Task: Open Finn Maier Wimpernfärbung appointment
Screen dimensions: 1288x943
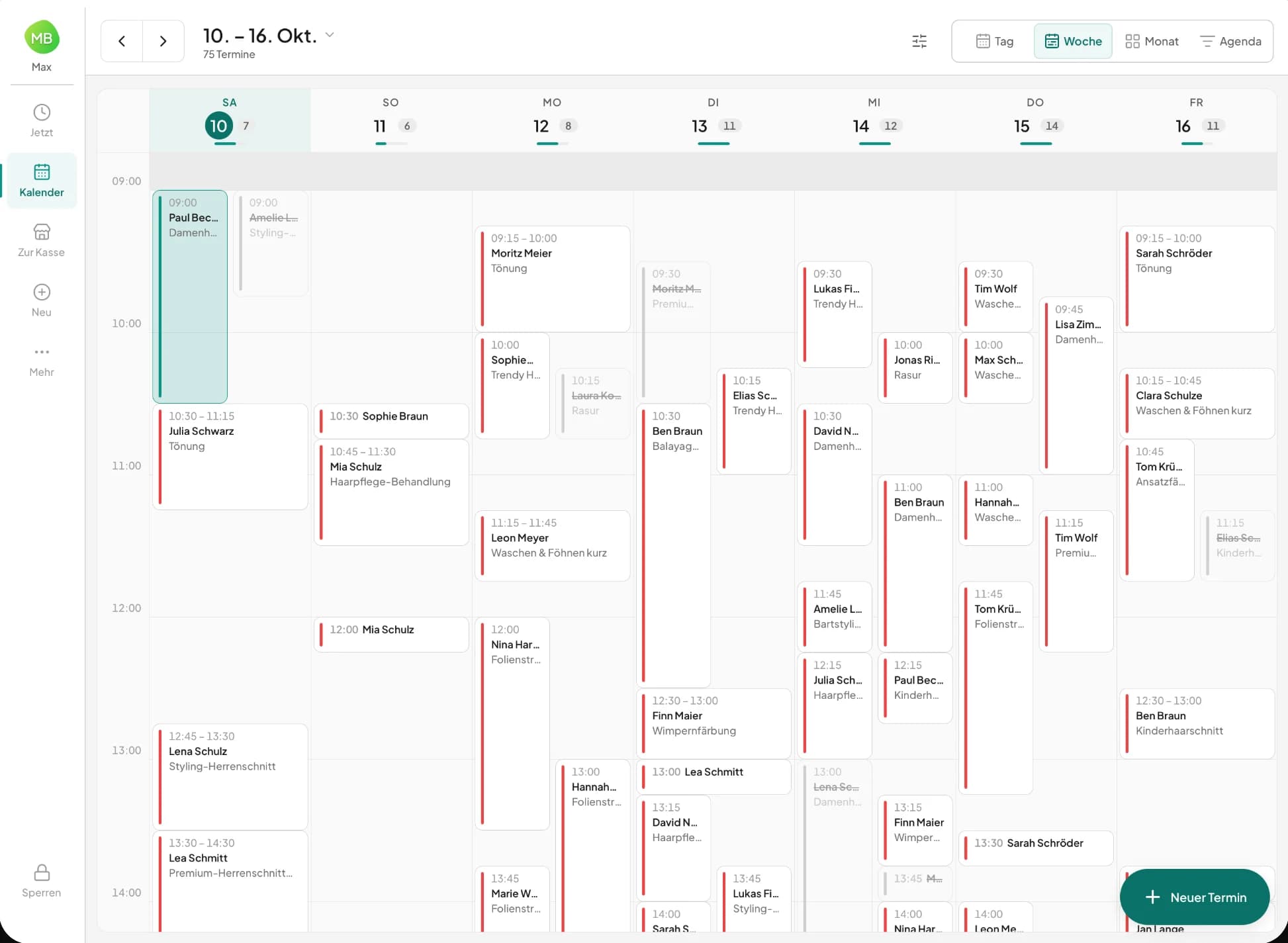Action: coord(713,724)
